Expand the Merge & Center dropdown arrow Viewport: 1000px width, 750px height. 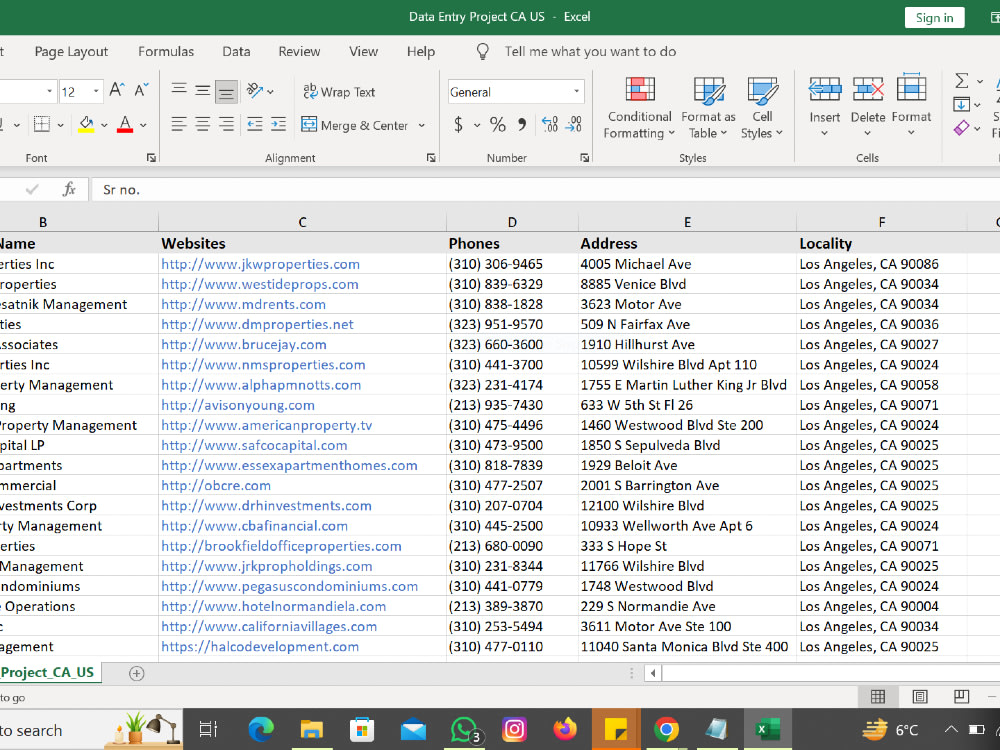point(422,126)
